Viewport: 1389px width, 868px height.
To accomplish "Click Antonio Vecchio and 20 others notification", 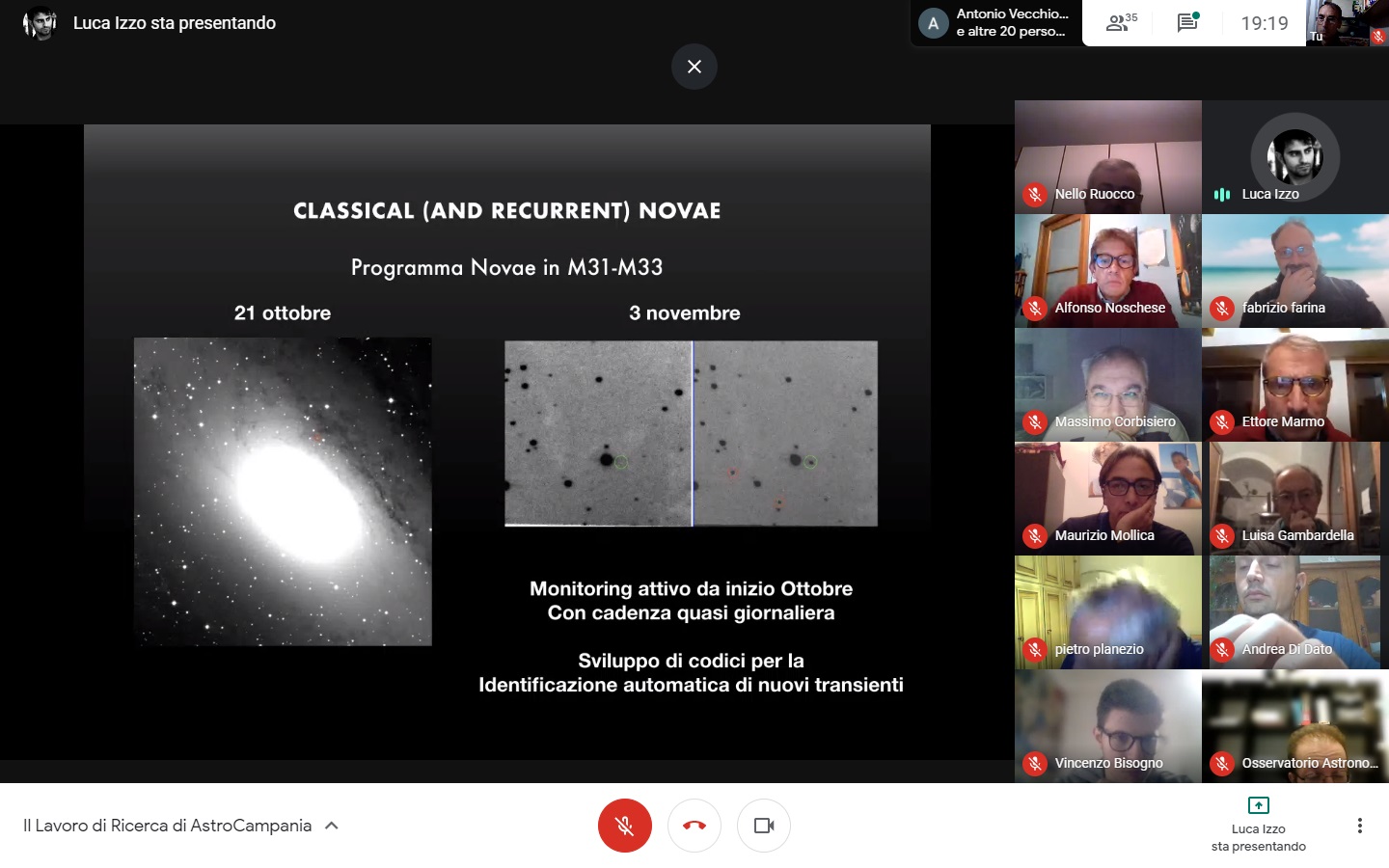I will coord(995,22).
